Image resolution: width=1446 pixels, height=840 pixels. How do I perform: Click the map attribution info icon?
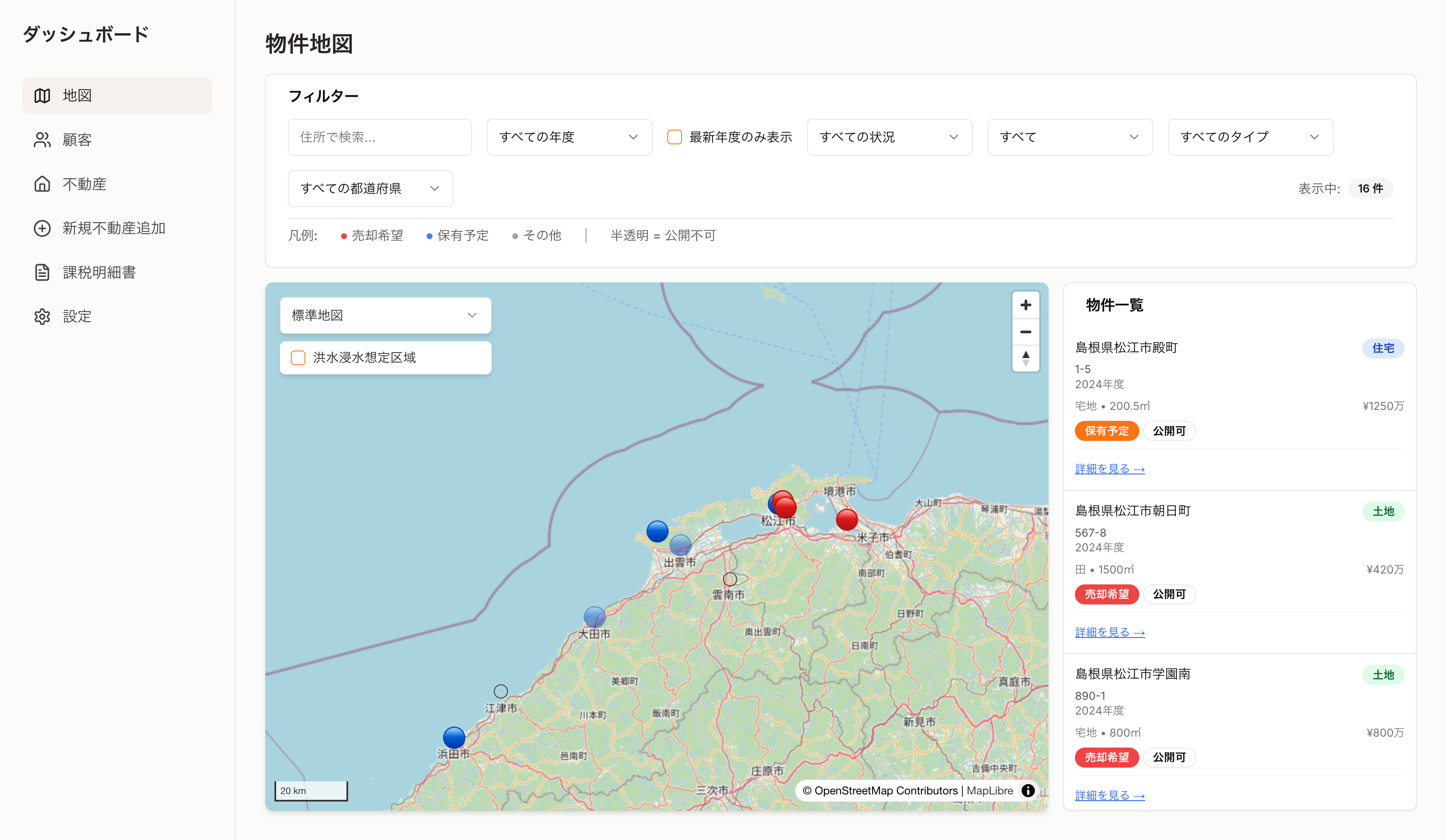tap(1028, 790)
